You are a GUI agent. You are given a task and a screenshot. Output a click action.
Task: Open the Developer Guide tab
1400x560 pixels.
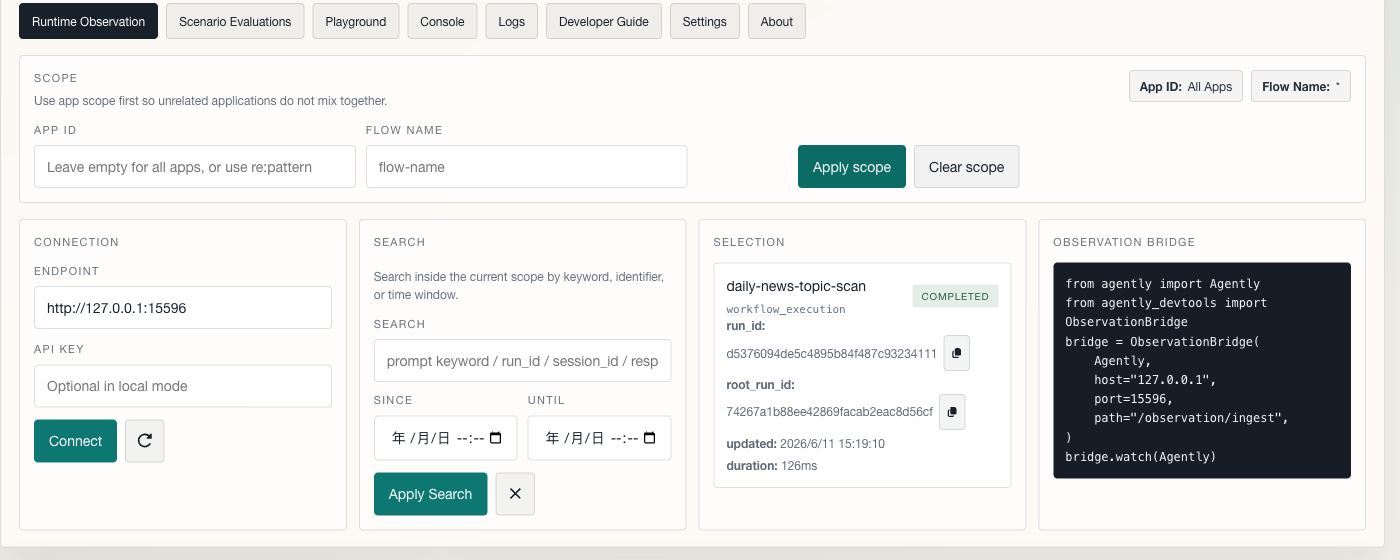(x=604, y=21)
